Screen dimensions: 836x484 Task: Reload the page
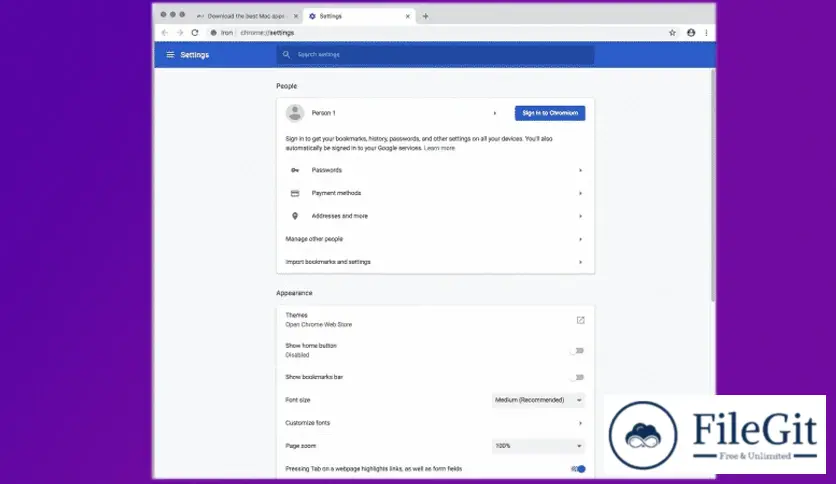195,33
